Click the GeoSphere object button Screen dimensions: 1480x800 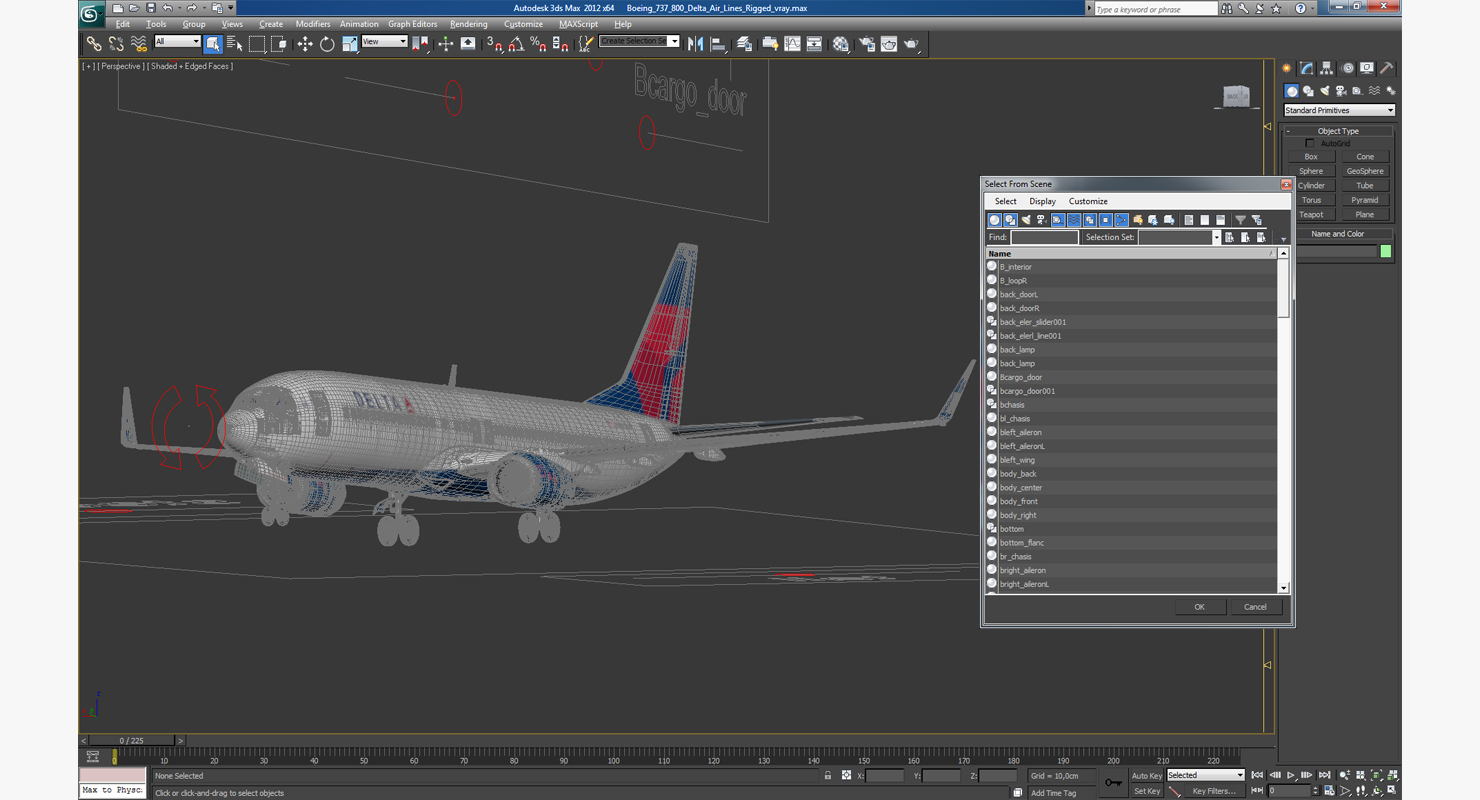[x=1365, y=171]
